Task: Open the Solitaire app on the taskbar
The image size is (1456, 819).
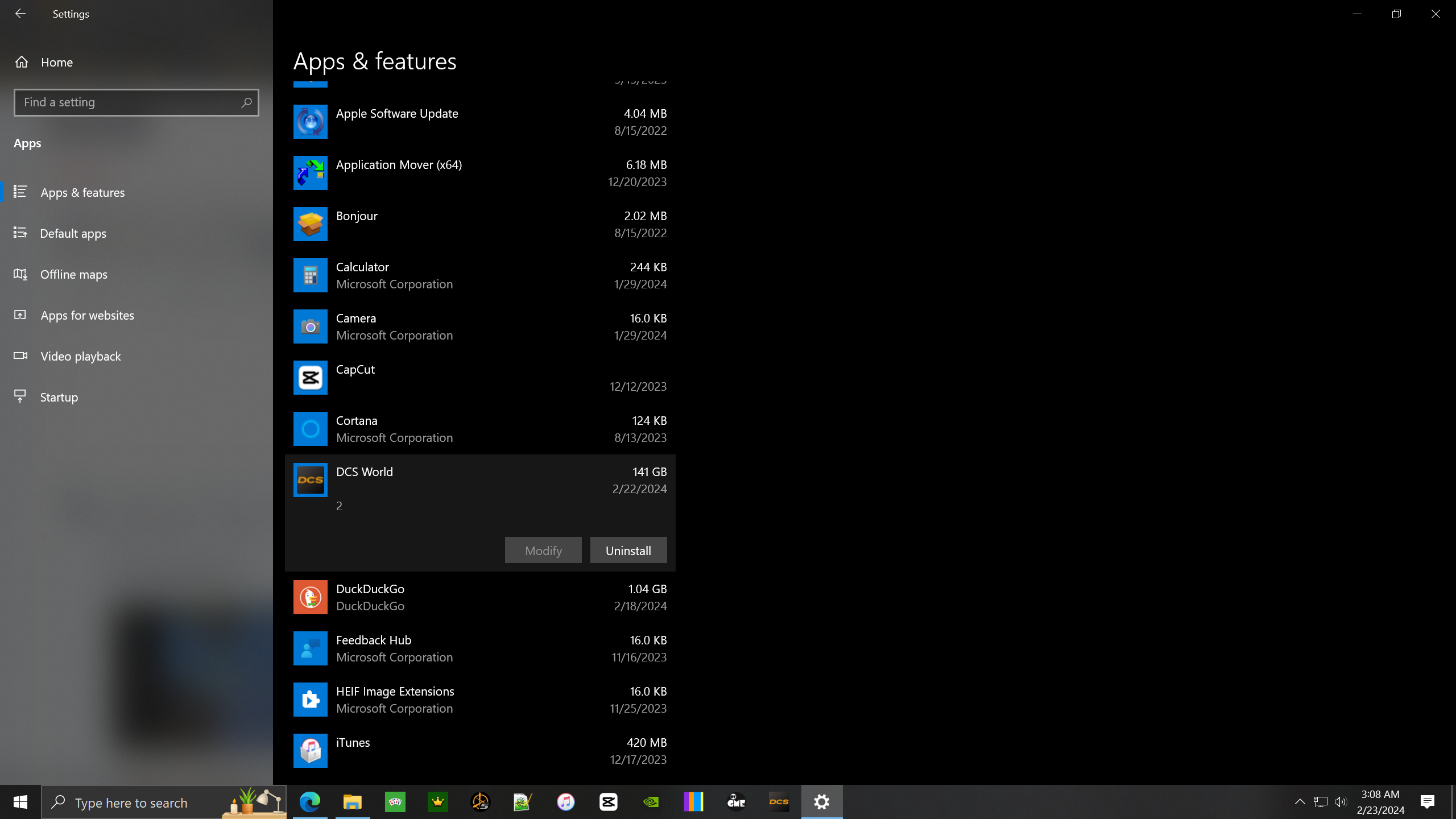Action: pyautogui.click(x=395, y=802)
